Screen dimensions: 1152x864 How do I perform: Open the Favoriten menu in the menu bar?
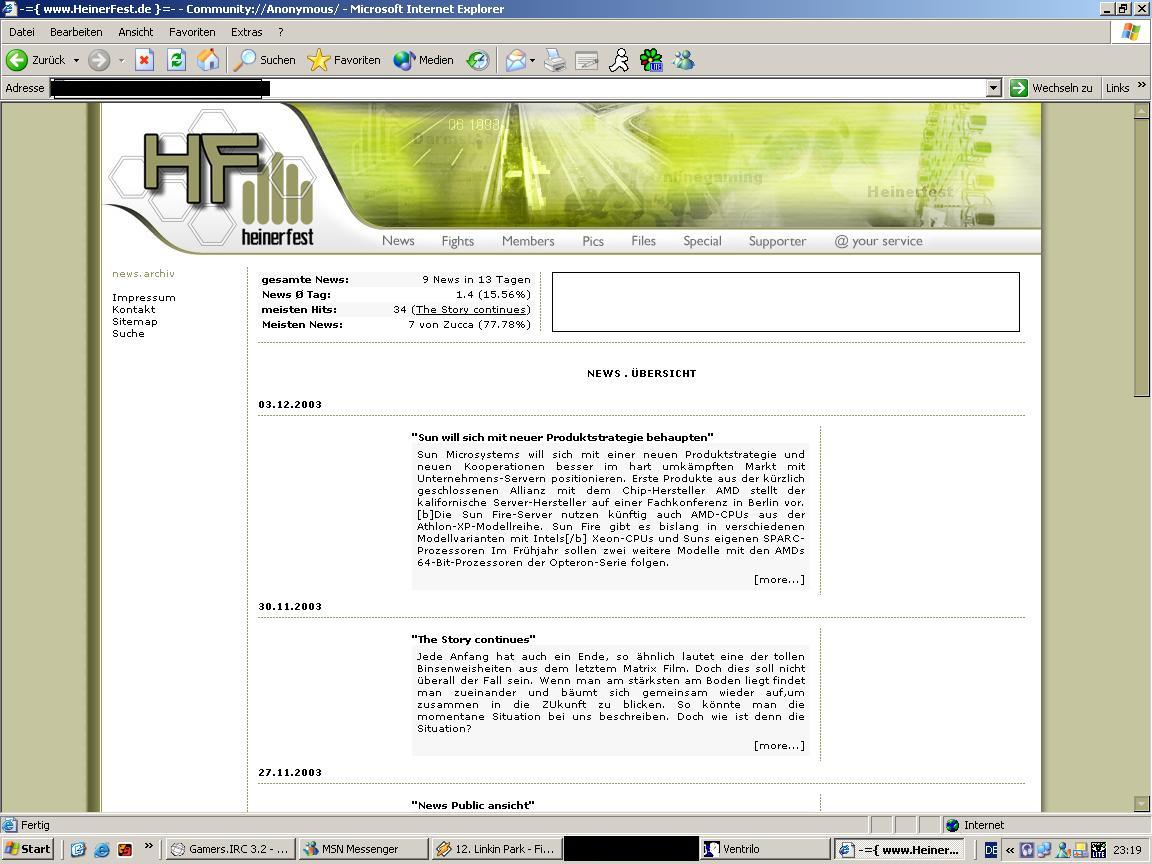click(x=192, y=32)
